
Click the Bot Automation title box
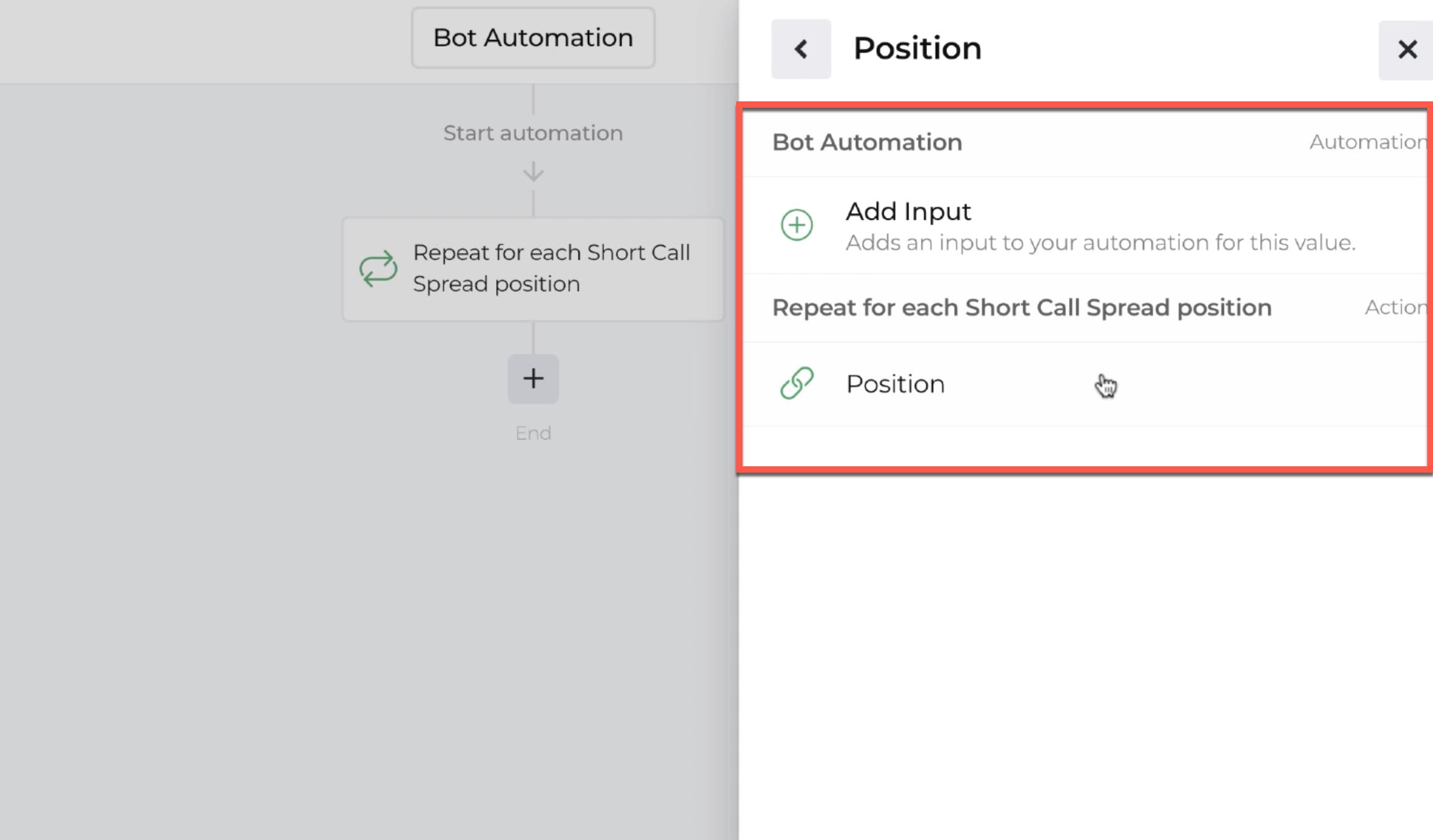pyautogui.click(x=533, y=38)
